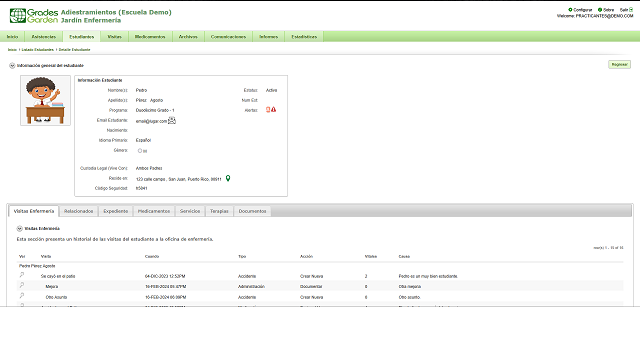Click the red warning triangle alert icon
This screenshot has height=360, width=640.
(273, 110)
